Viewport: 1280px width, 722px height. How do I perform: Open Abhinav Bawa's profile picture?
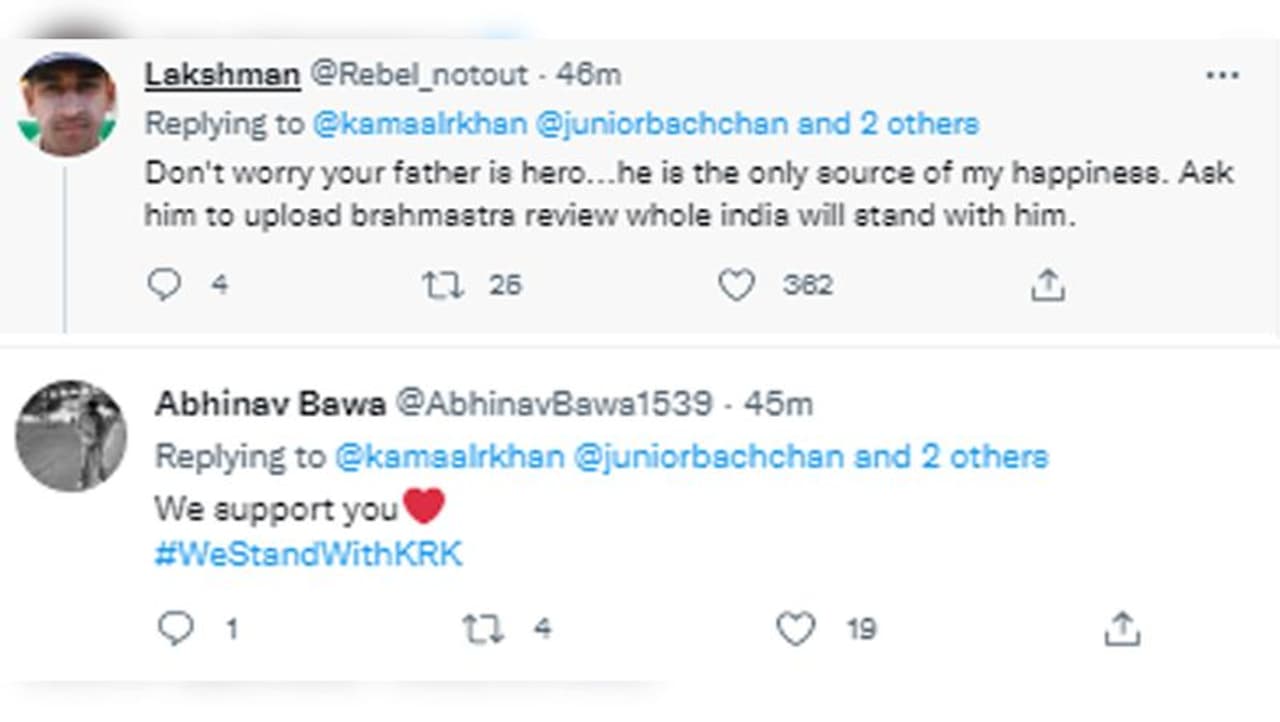tap(70, 435)
